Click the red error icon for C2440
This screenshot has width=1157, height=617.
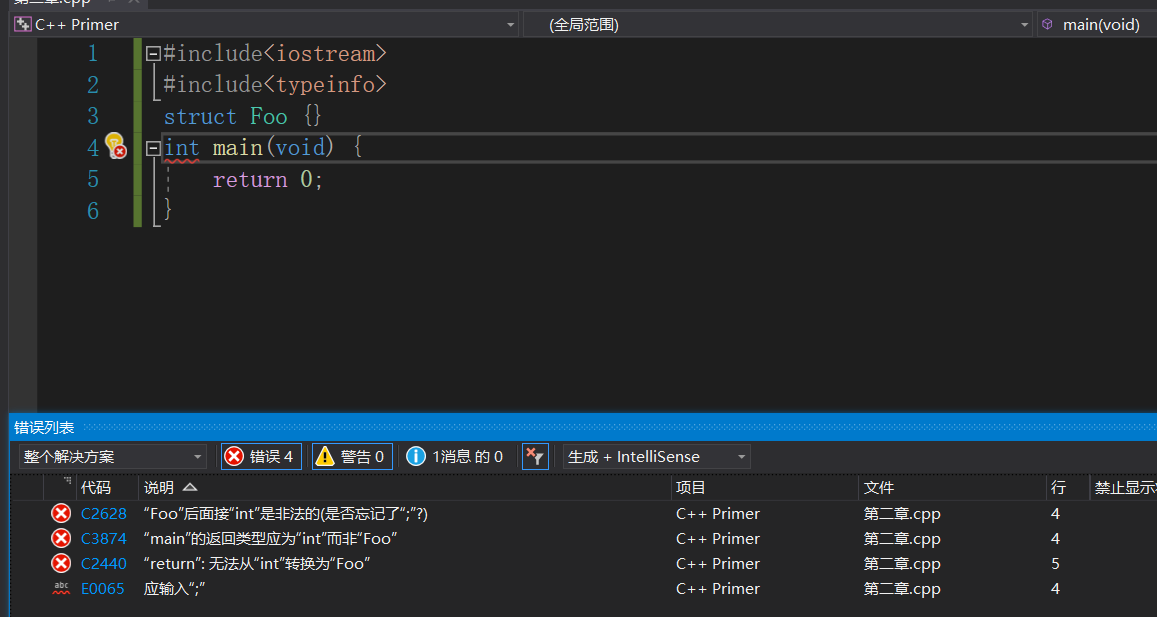61,564
